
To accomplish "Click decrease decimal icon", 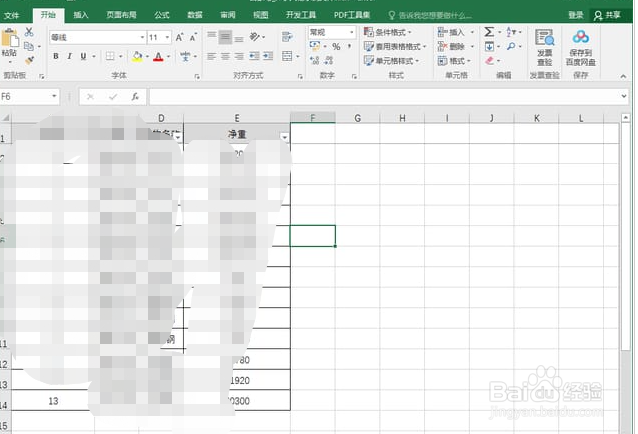I will point(329,61).
